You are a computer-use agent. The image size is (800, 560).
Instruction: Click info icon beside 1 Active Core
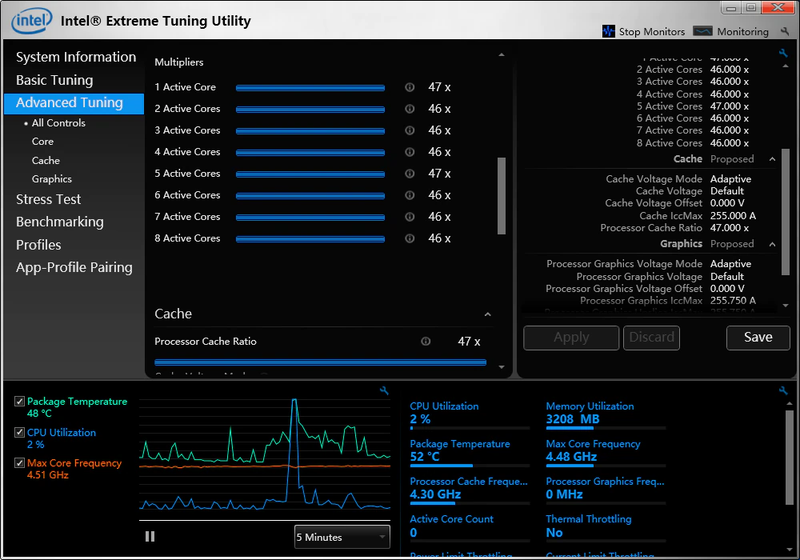pyautogui.click(x=409, y=87)
